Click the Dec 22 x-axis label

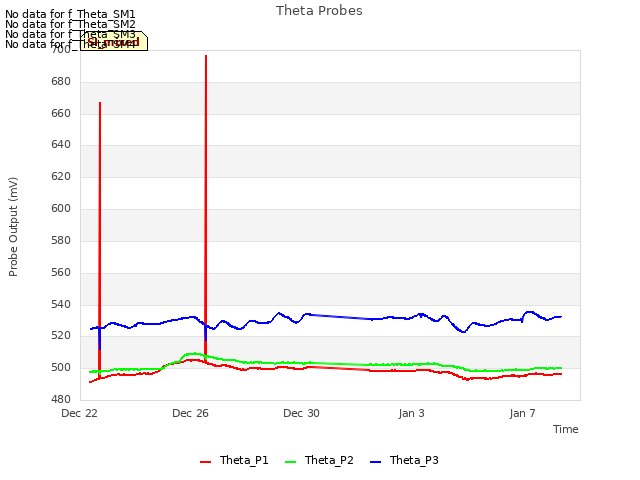click(80, 413)
